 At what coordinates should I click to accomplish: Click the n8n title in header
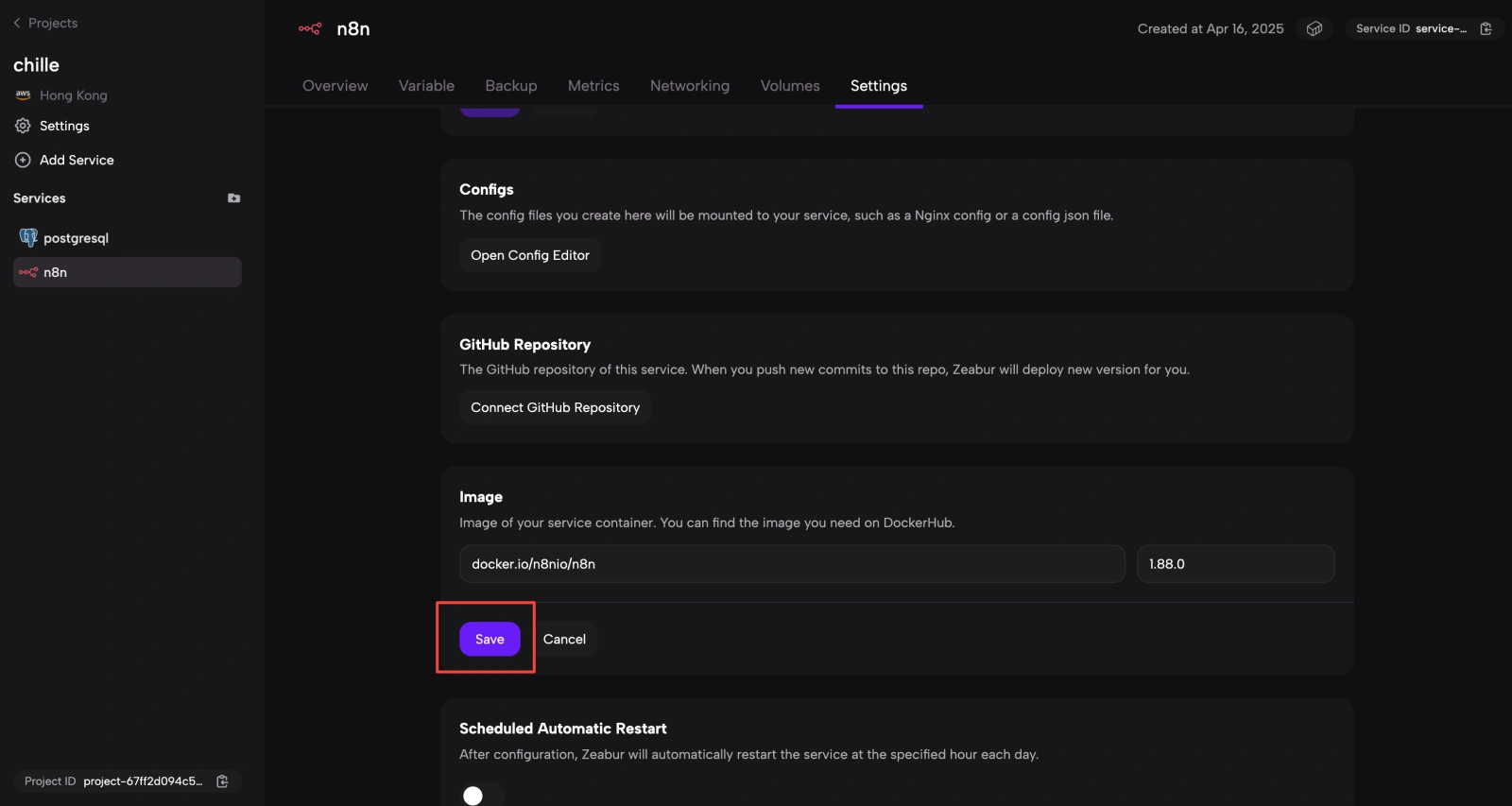point(353,28)
